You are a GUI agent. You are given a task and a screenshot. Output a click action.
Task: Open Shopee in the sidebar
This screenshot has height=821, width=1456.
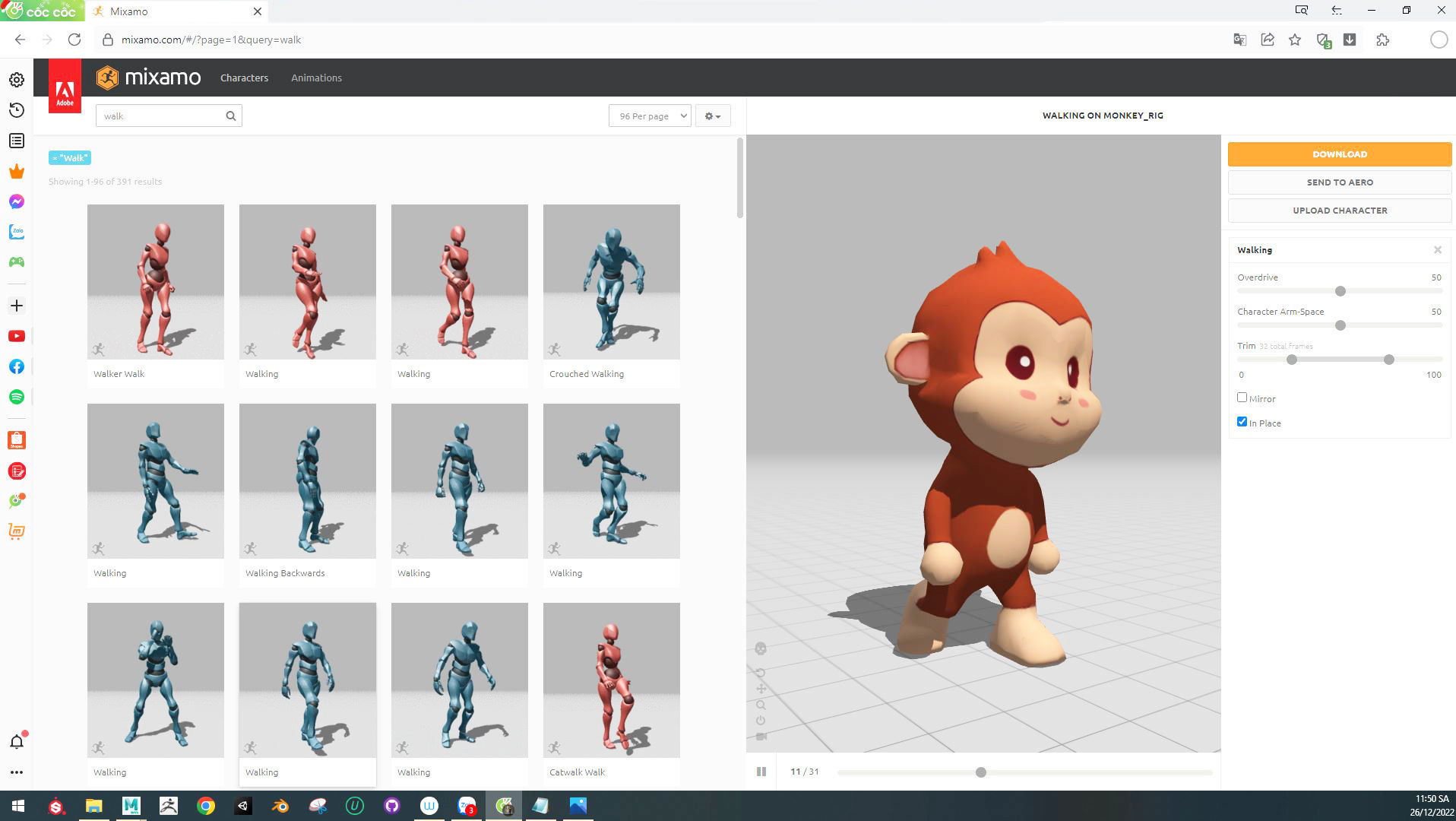17,440
